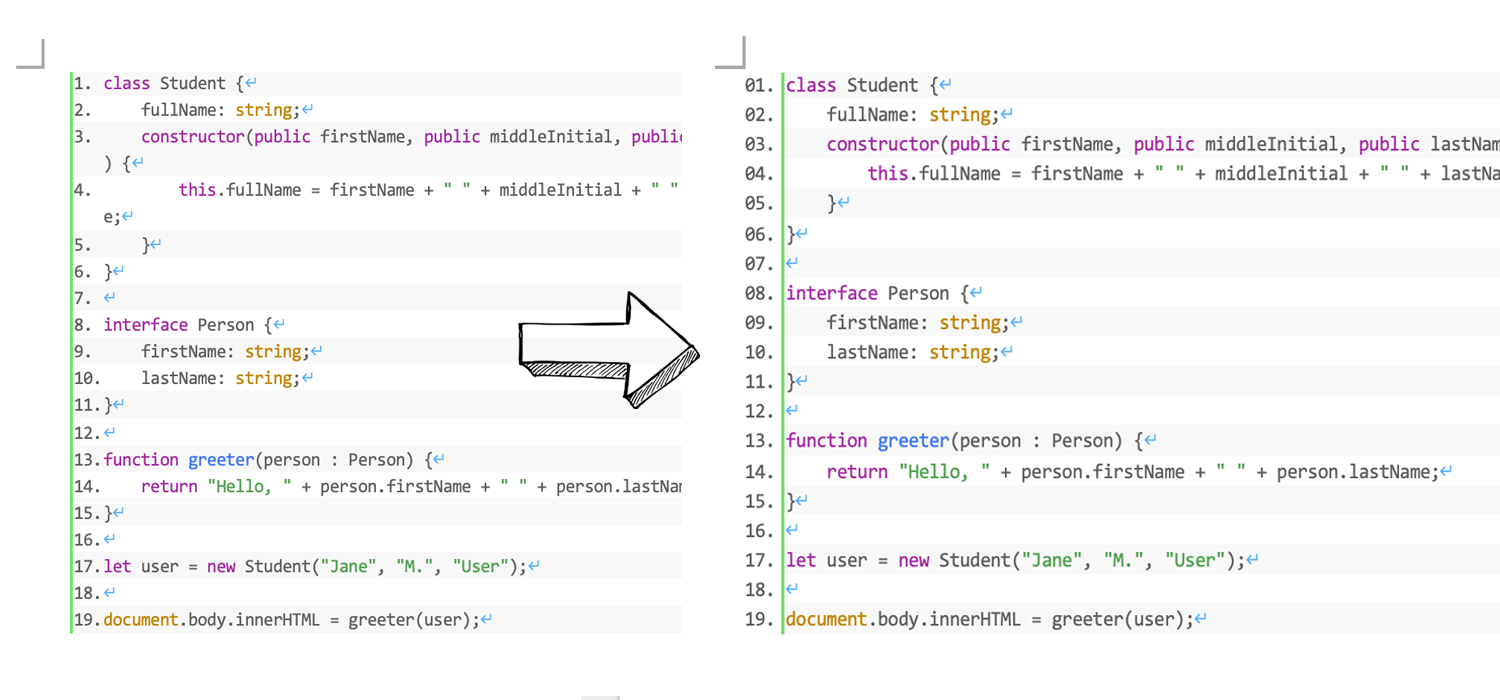Click closing brace on line numbered 06.
This screenshot has height=700, width=1500.
[x=791, y=234]
